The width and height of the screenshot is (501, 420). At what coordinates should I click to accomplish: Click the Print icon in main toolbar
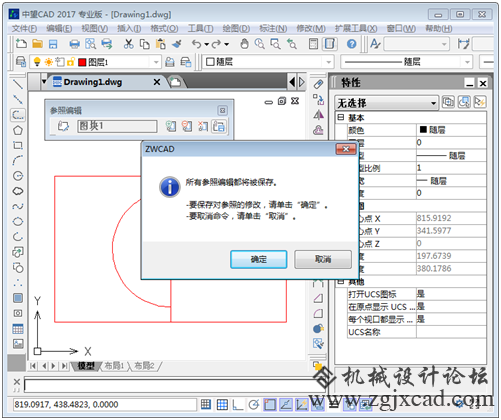[x=74, y=44]
